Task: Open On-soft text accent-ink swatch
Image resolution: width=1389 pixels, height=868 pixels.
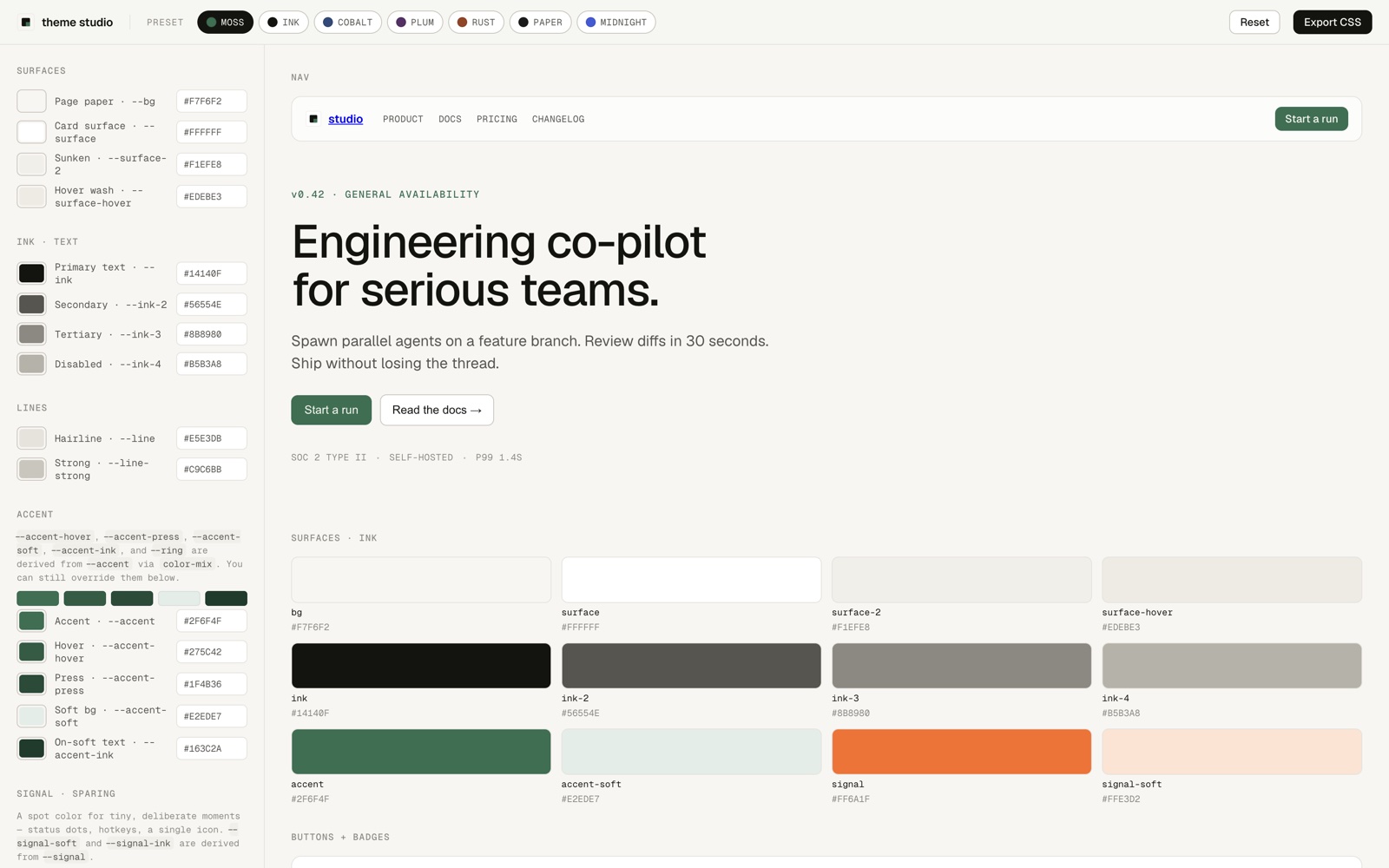Action: (32, 748)
